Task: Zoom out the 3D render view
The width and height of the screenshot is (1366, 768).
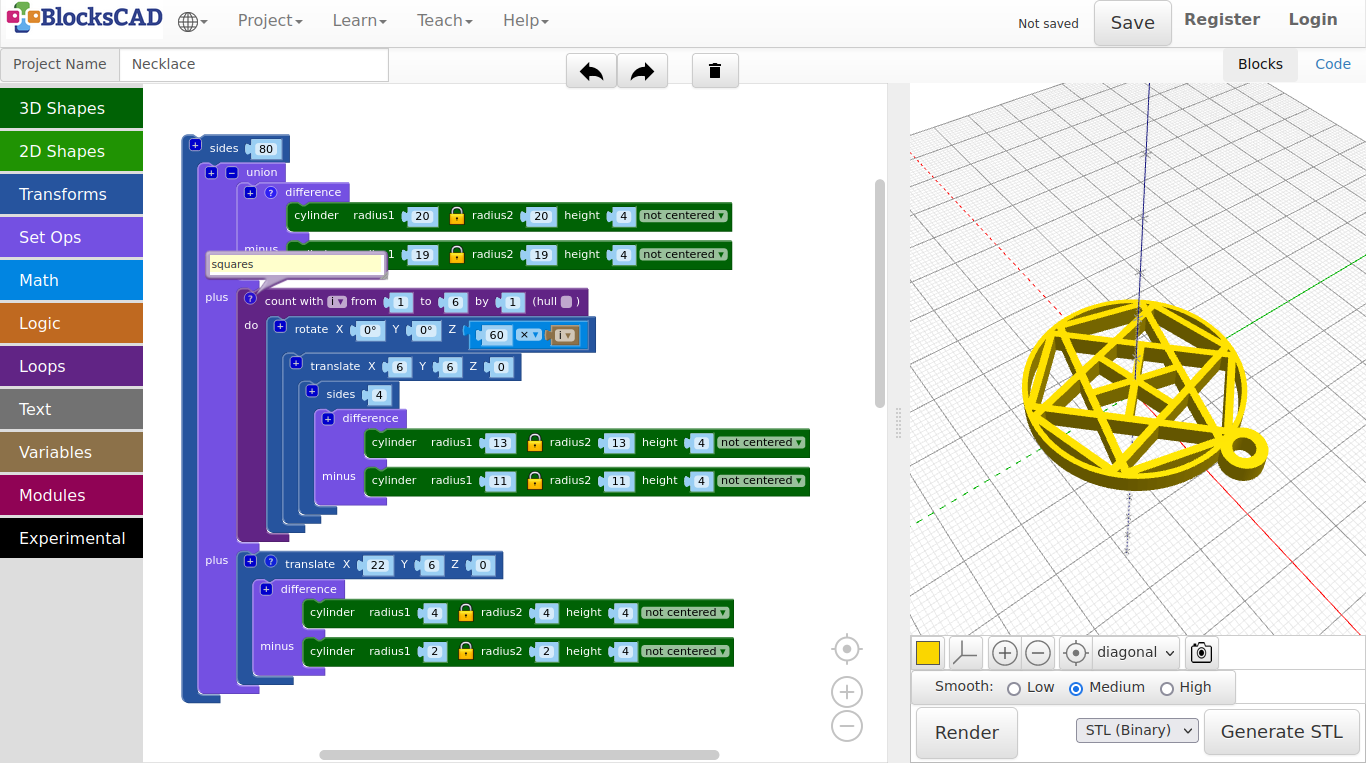Action: pos(1038,653)
